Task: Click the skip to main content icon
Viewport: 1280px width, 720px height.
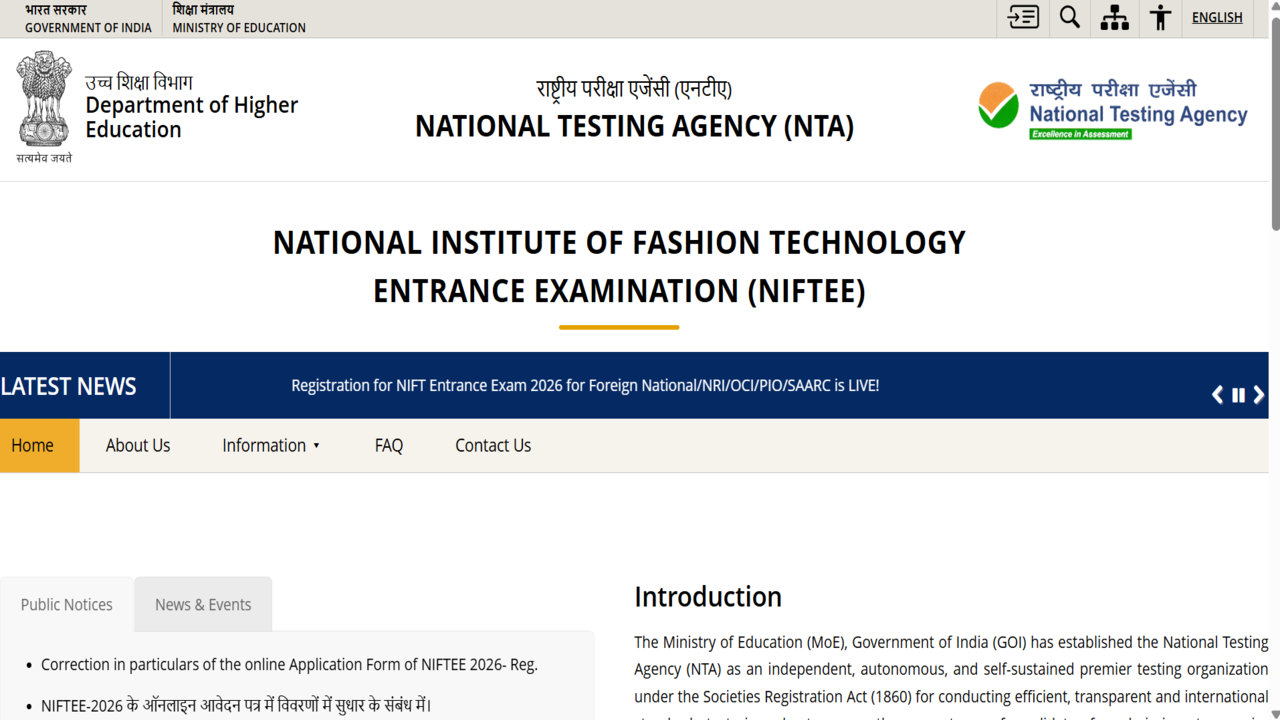Action: tap(1023, 18)
